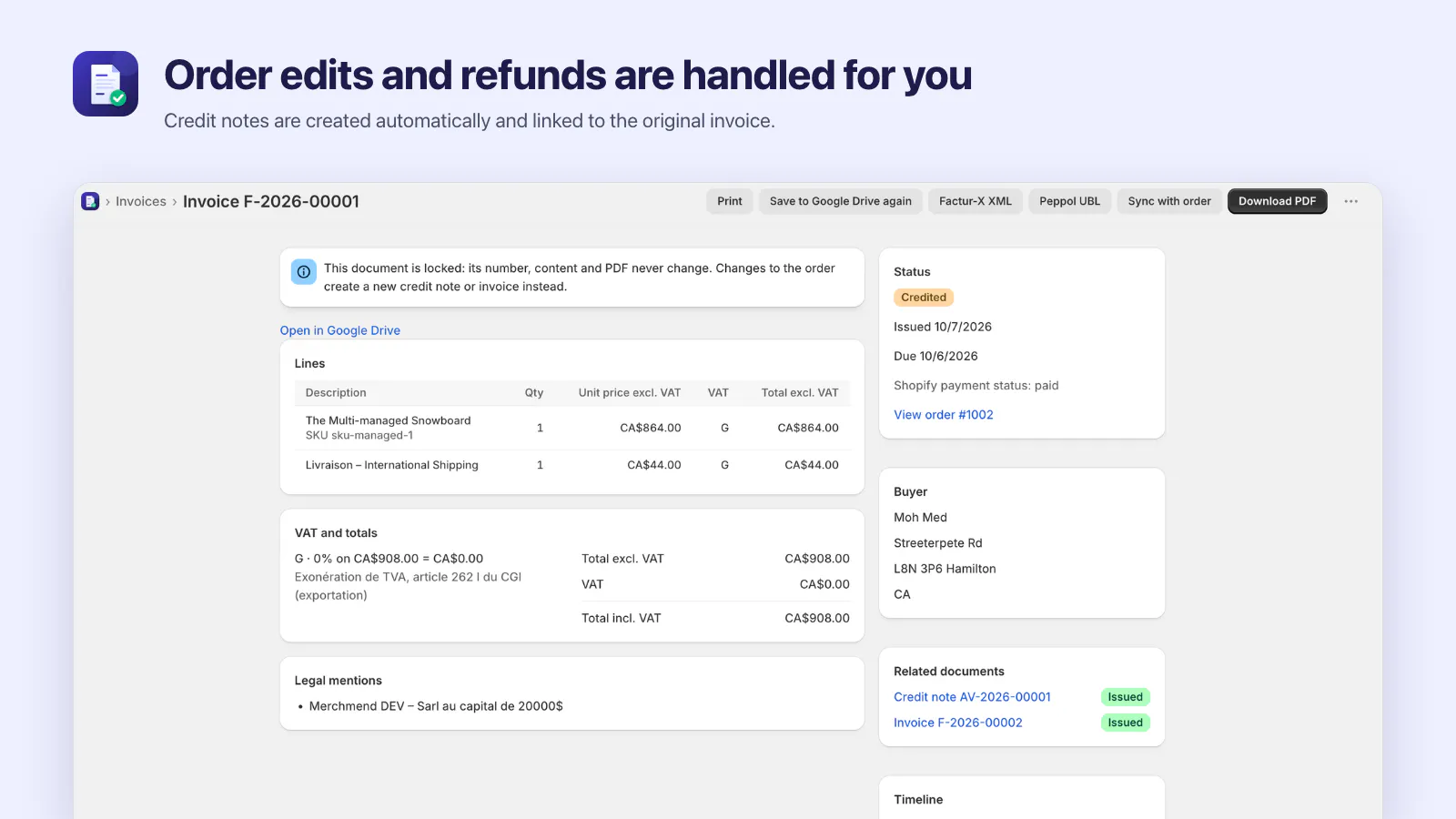This screenshot has height=819, width=1456.
Task: Click Sync with order button
Action: pos(1169,201)
